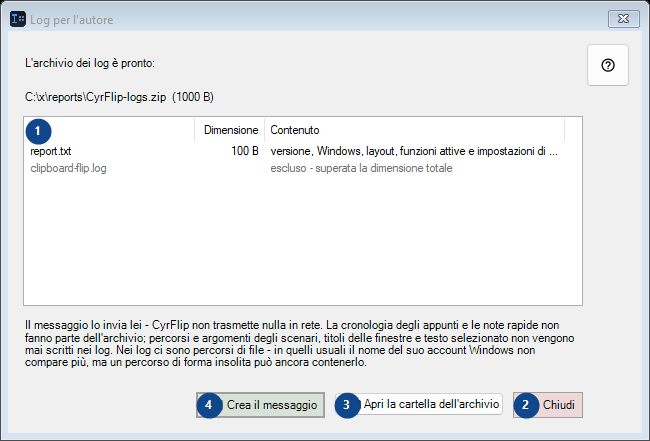The width and height of the screenshot is (650, 441).
Task: Click the Contenuto column header
Action: pos(414,130)
